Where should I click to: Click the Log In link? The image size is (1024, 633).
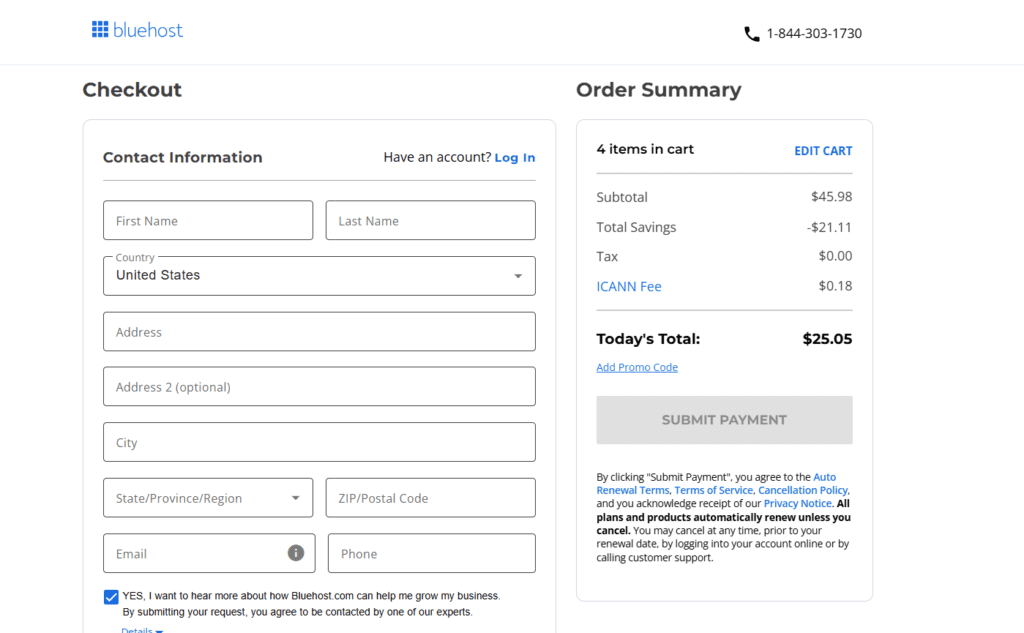(515, 157)
